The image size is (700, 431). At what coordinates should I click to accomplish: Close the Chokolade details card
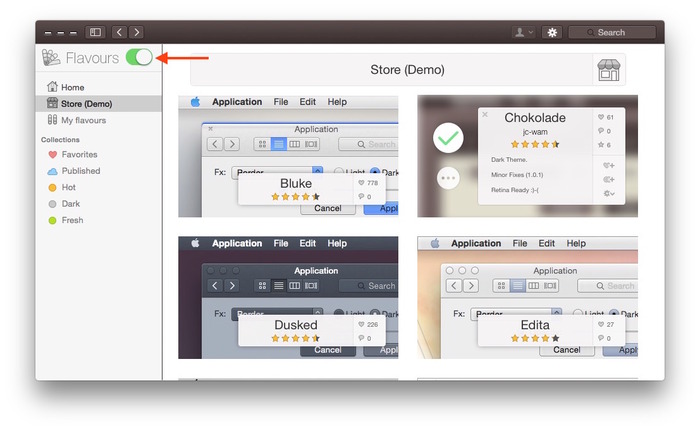485,115
